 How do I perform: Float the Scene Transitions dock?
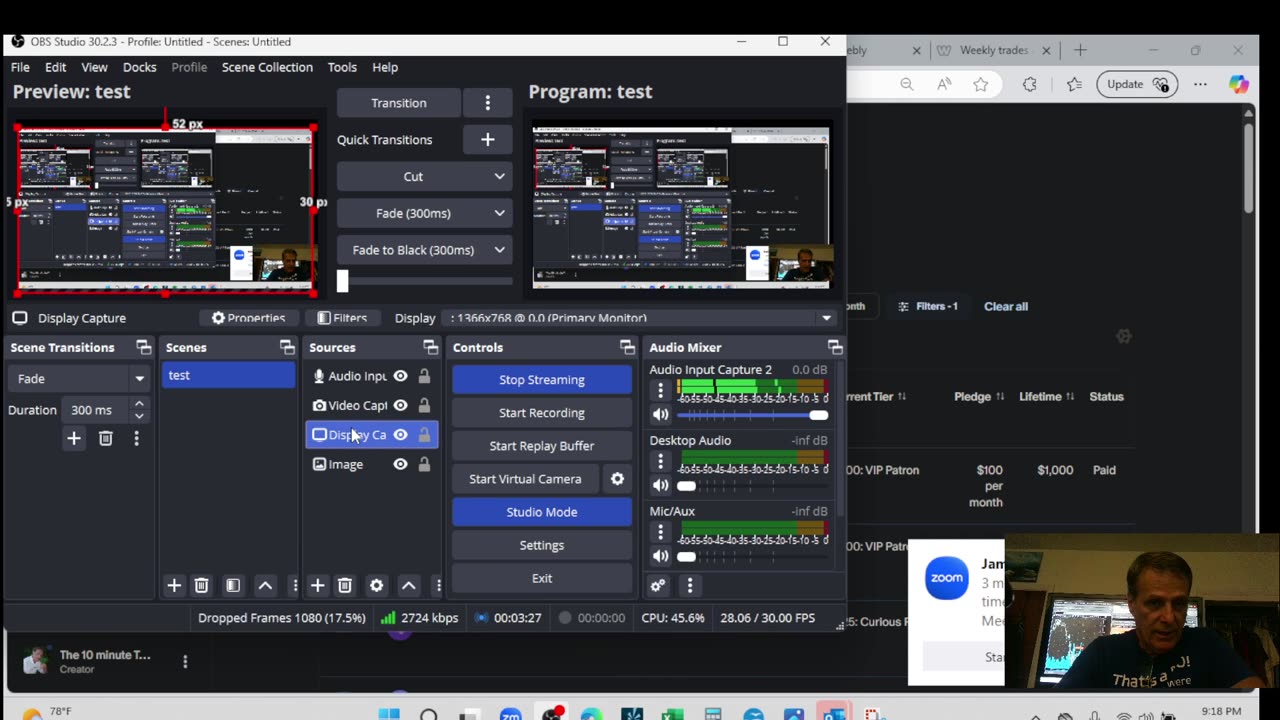click(144, 347)
